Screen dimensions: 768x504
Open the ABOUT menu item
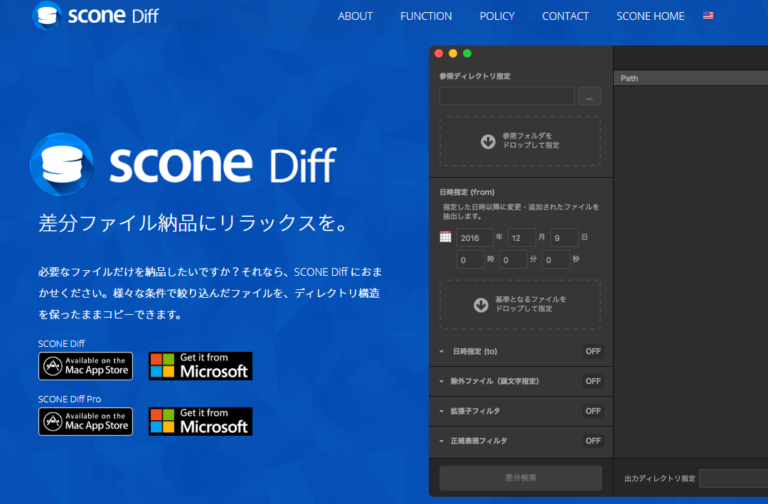coord(355,16)
